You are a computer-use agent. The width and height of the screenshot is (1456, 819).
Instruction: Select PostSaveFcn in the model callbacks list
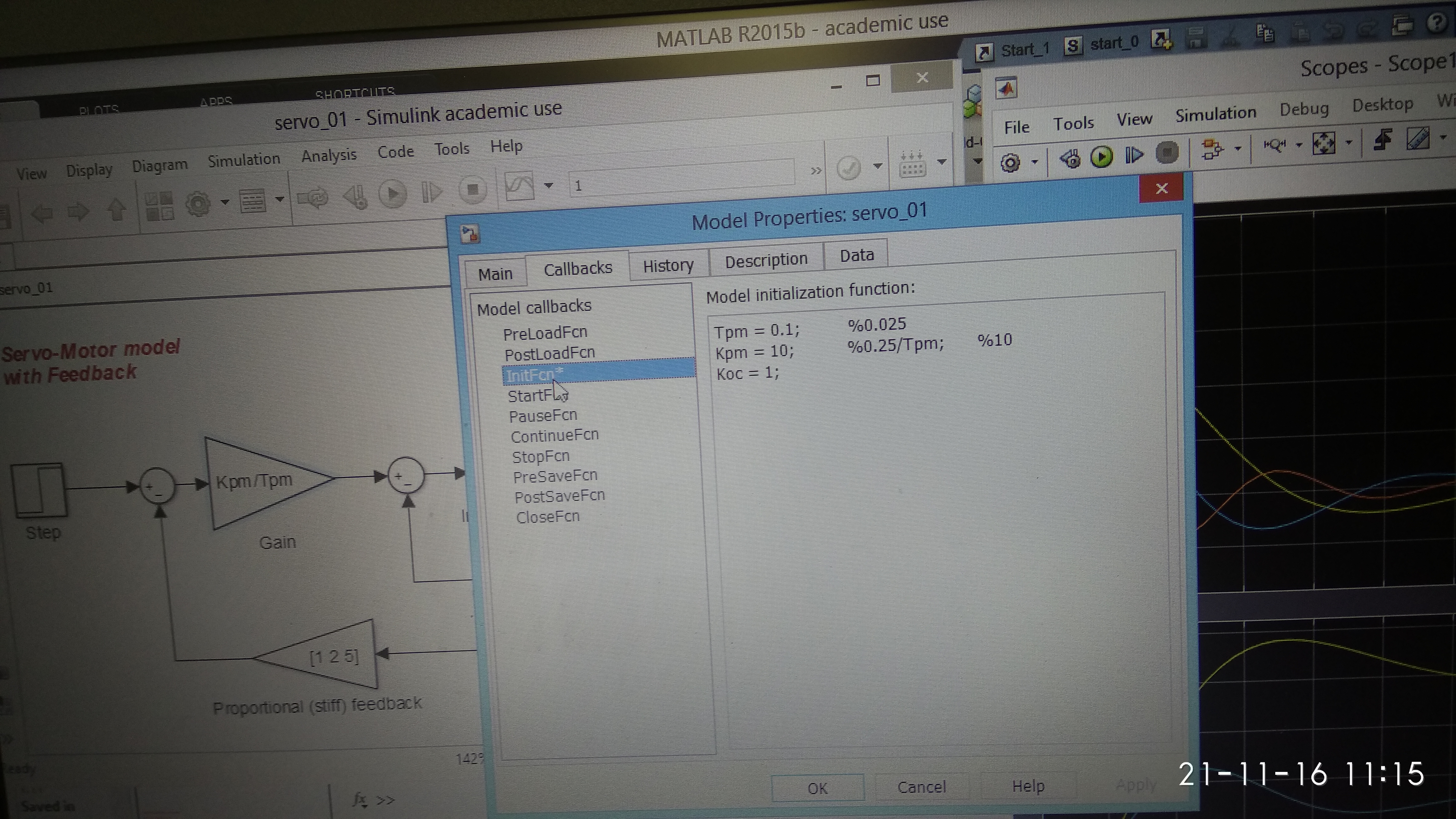pyautogui.click(x=560, y=496)
